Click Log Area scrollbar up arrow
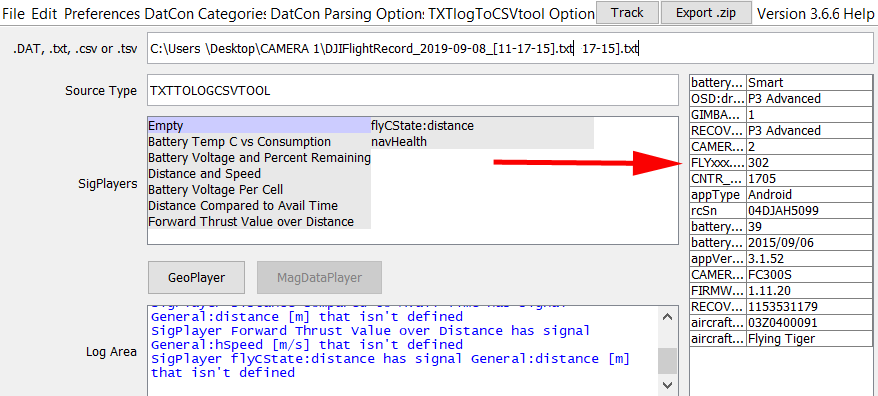 pos(667,317)
